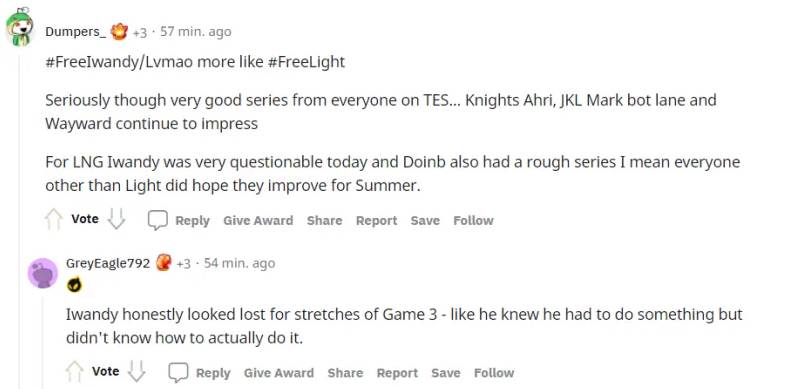Click the speech bubble icon under GreyEagle792's reply
796x389 pixels.
178,373
